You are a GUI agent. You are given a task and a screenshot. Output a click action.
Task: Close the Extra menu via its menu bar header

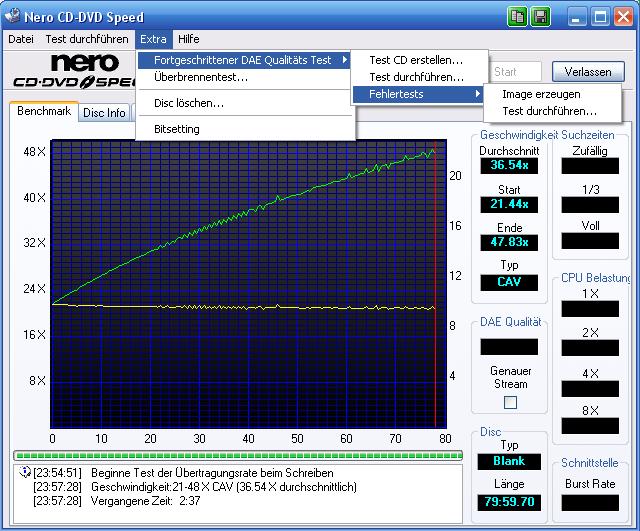[153, 39]
